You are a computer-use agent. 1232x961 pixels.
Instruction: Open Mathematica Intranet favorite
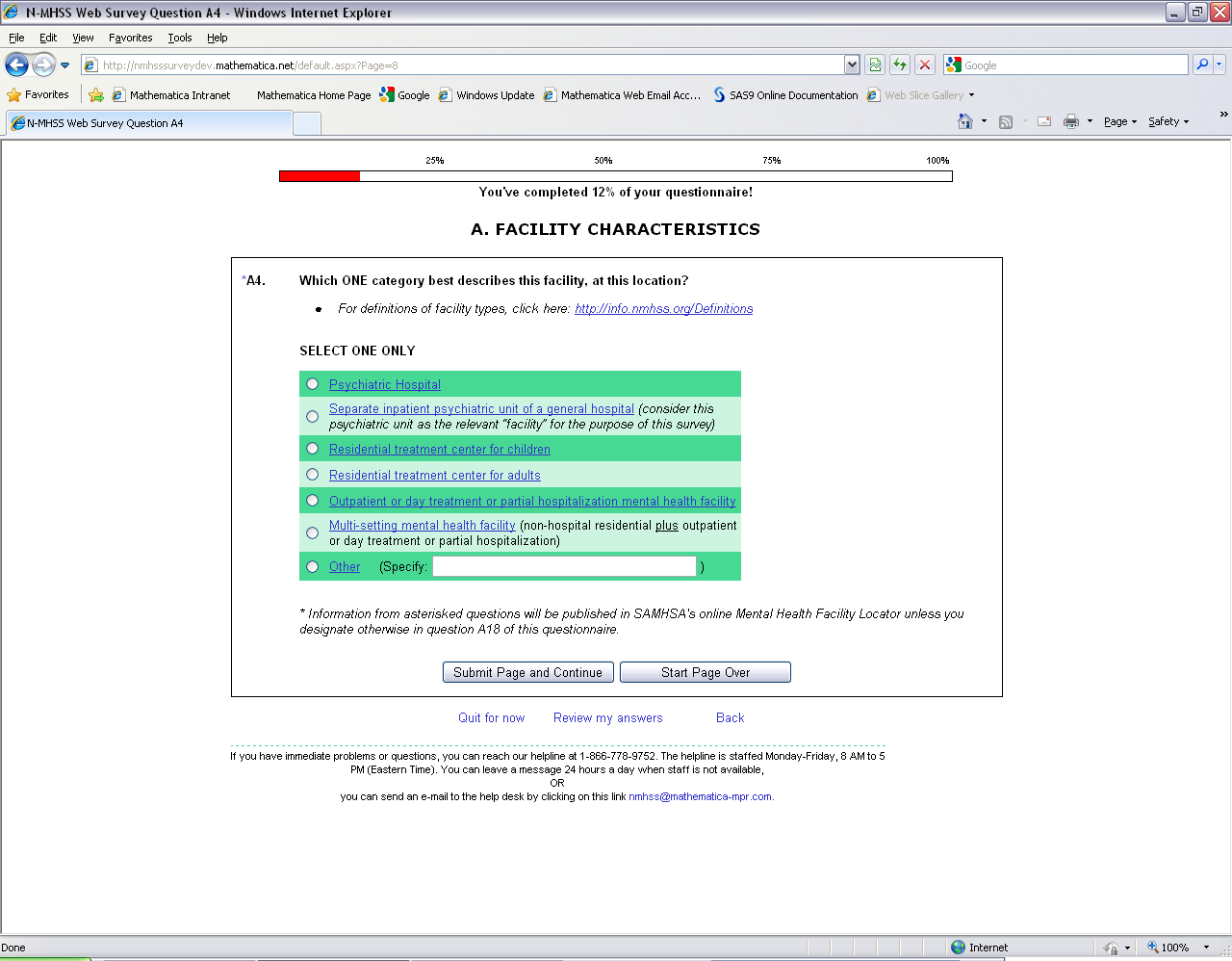click(171, 94)
